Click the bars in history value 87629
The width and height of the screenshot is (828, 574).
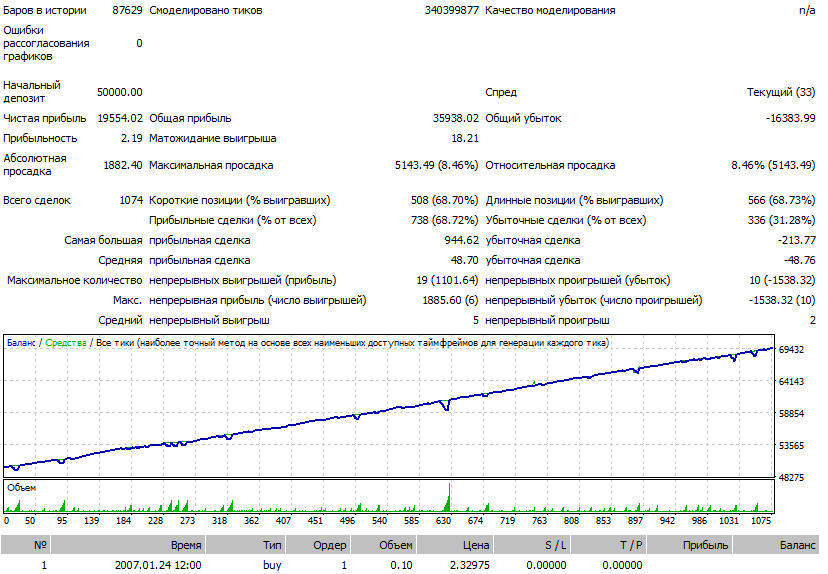coord(127,10)
